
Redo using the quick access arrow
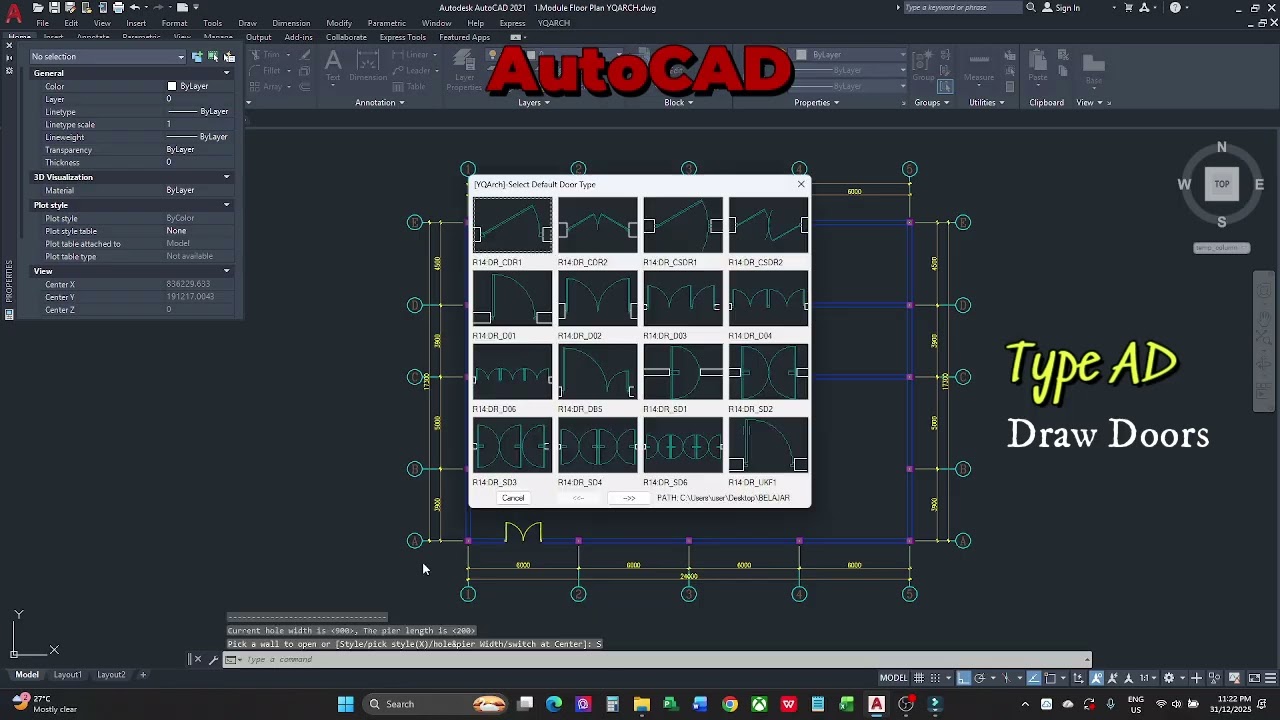coord(159,7)
